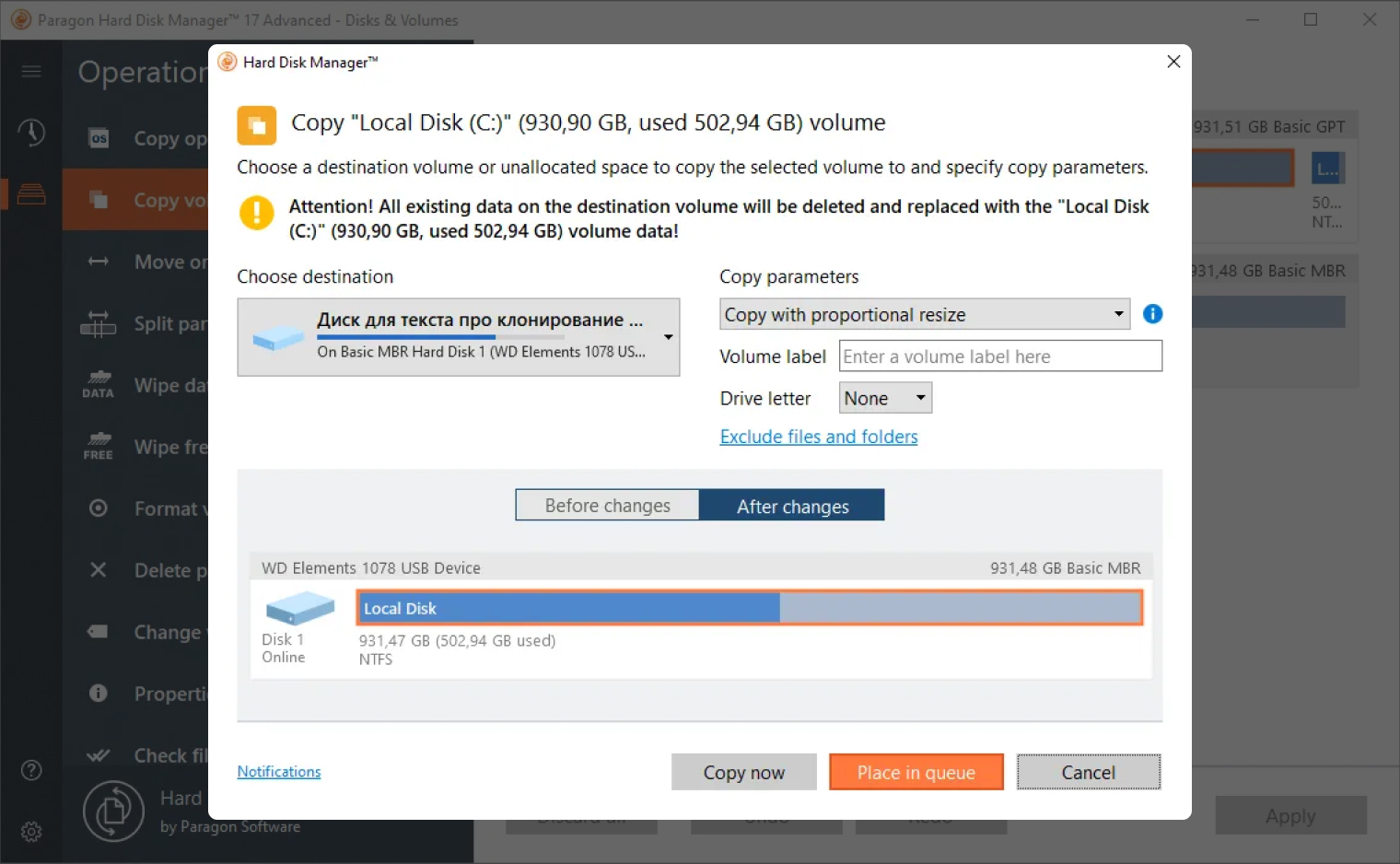Click the destination drive icon in selector

(278, 339)
